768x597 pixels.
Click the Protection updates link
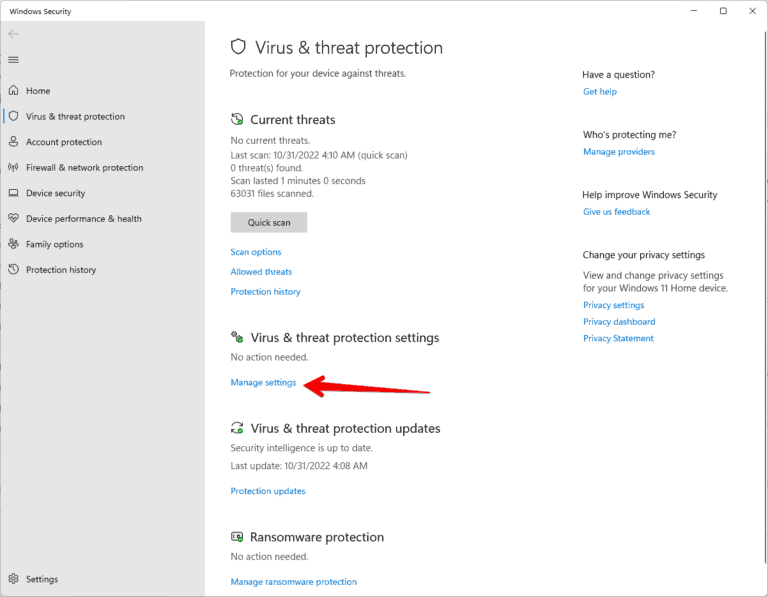pos(268,491)
